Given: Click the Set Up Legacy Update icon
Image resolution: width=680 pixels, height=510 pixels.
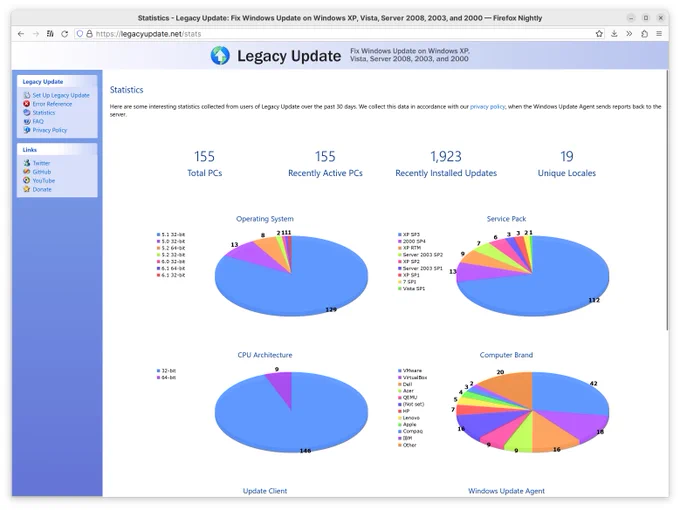Looking at the screenshot, I should click(x=26, y=95).
